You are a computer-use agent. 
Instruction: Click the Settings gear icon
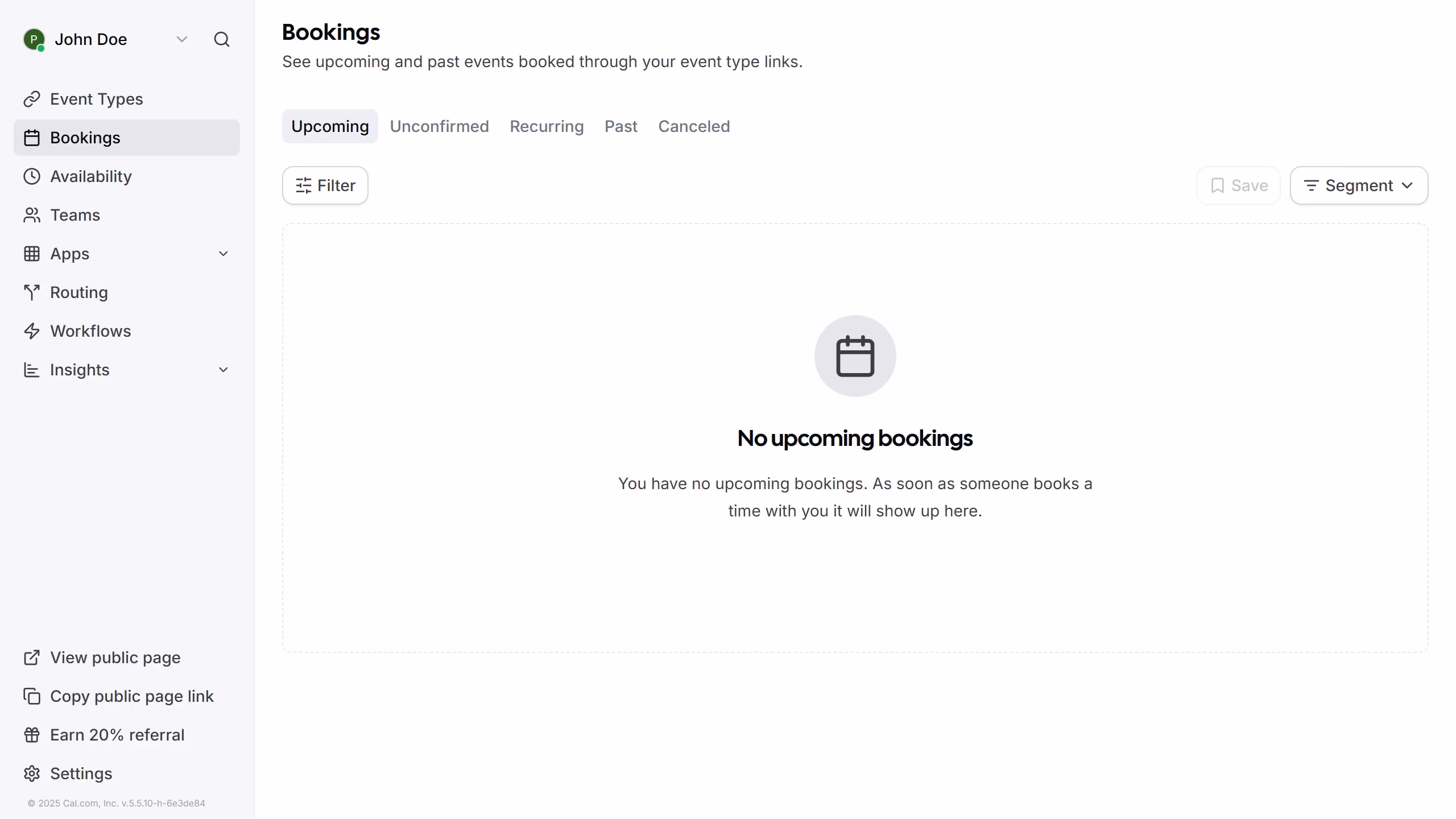32,773
